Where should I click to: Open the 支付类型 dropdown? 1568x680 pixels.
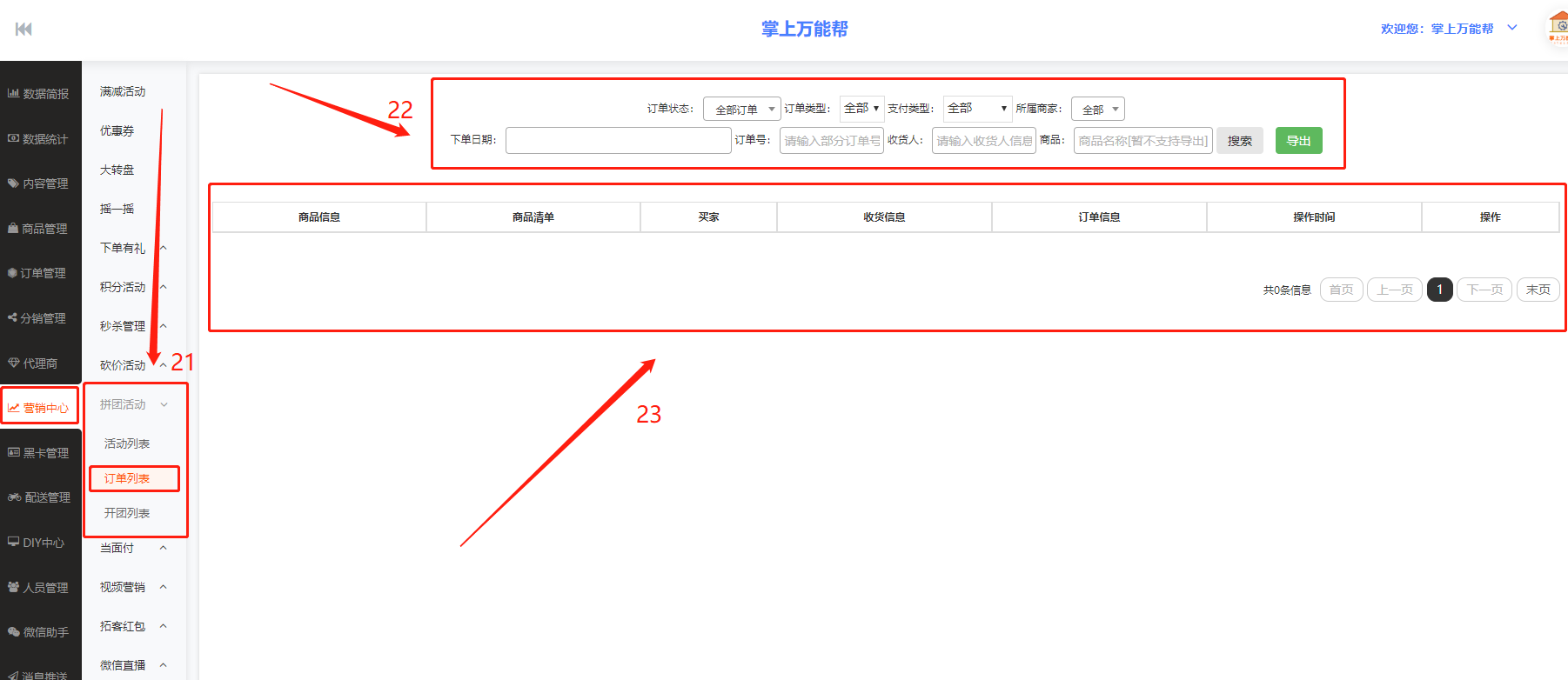977,109
